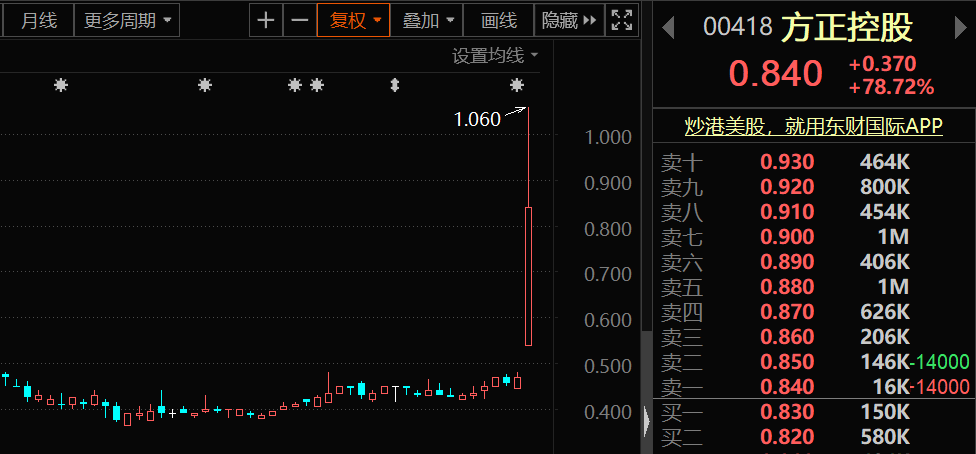Click the leftmost star event marker on chart
Screen dimensions: 976x454
61,86
